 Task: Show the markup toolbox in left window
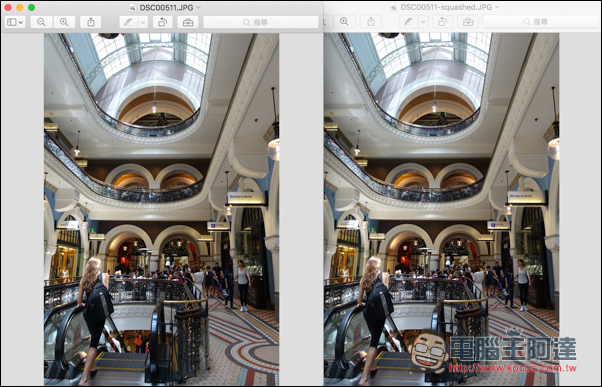[x=188, y=22]
